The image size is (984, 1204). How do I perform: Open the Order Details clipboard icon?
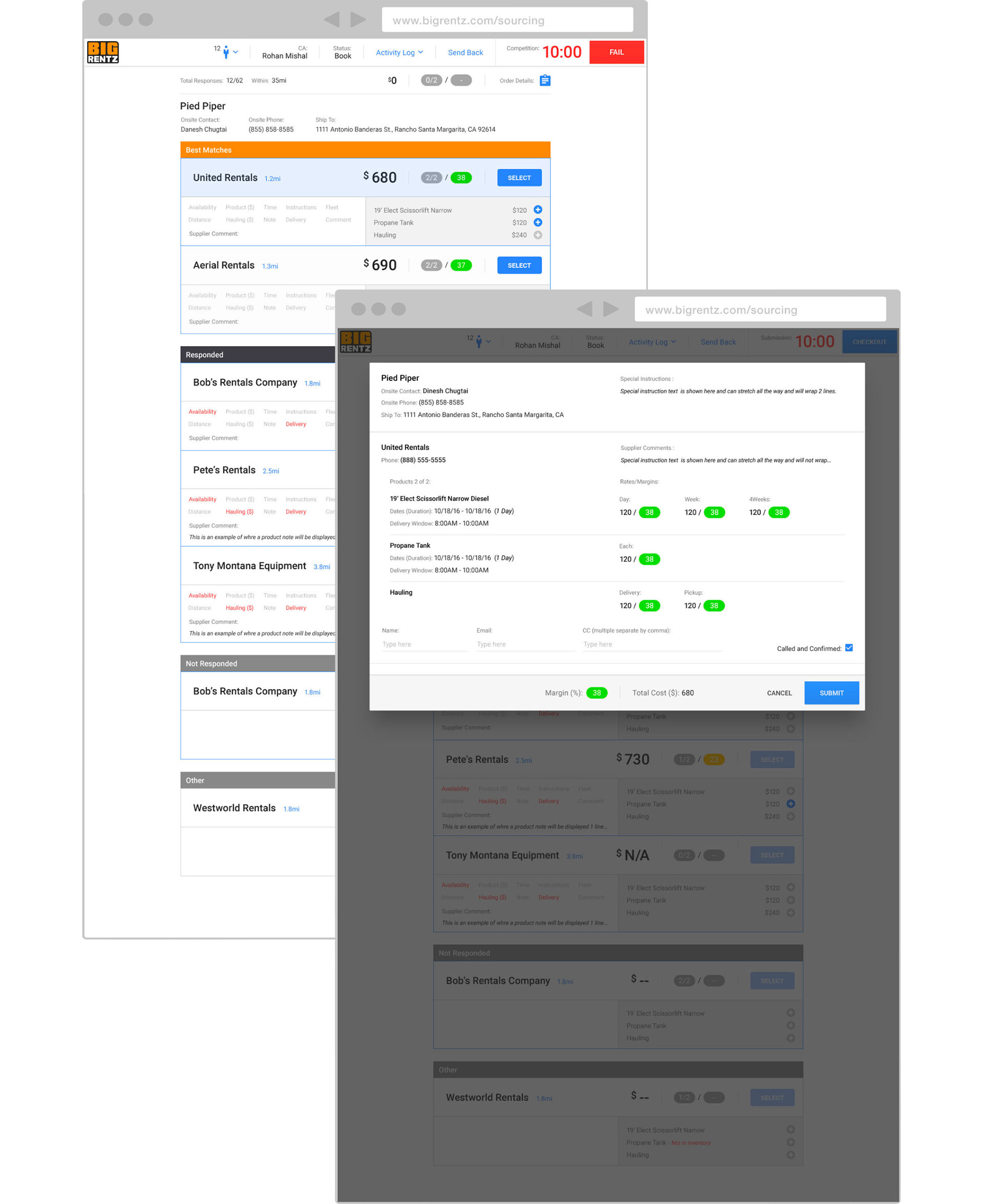[x=545, y=80]
